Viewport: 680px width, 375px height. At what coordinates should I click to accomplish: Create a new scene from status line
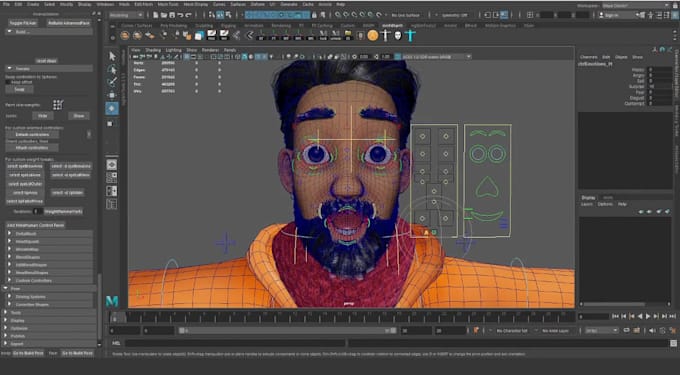[x=156, y=15]
